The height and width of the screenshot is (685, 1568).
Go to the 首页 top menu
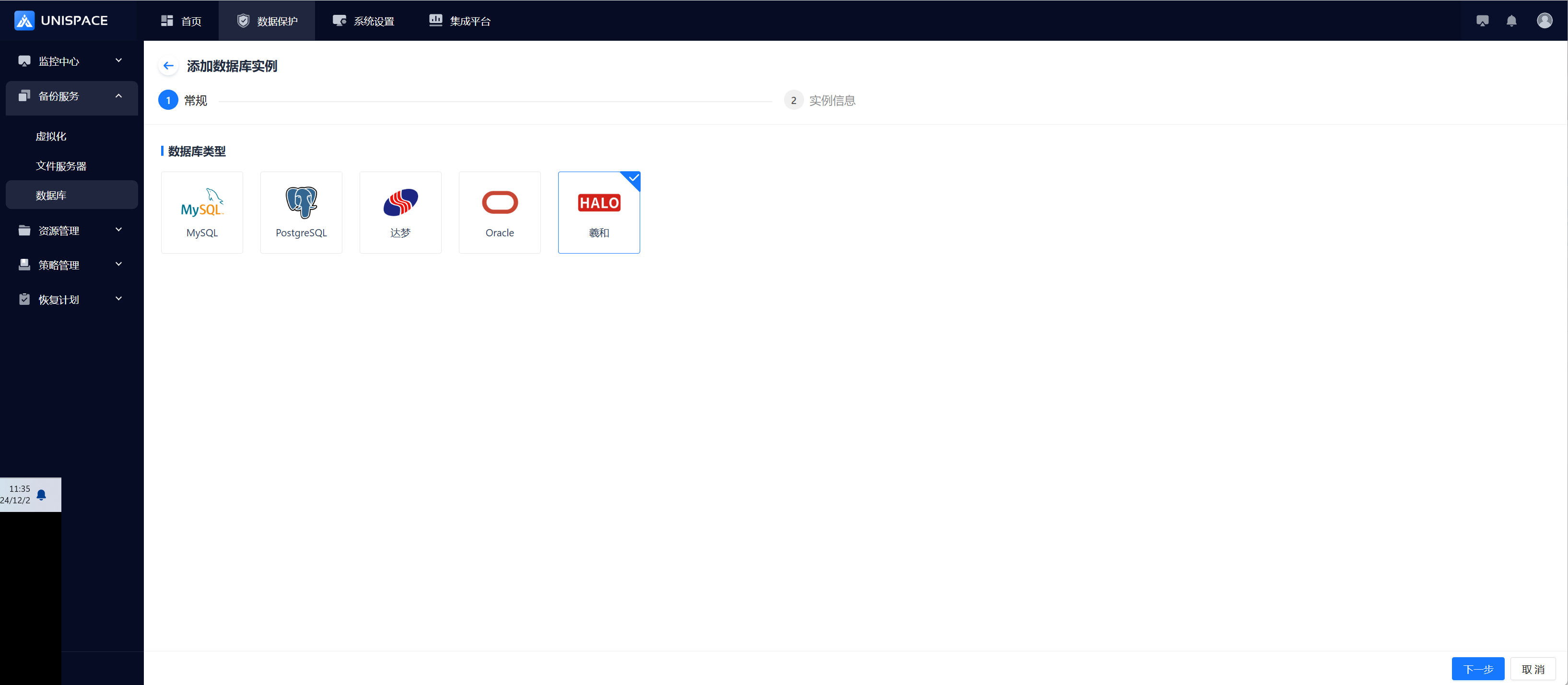click(x=181, y=21)
